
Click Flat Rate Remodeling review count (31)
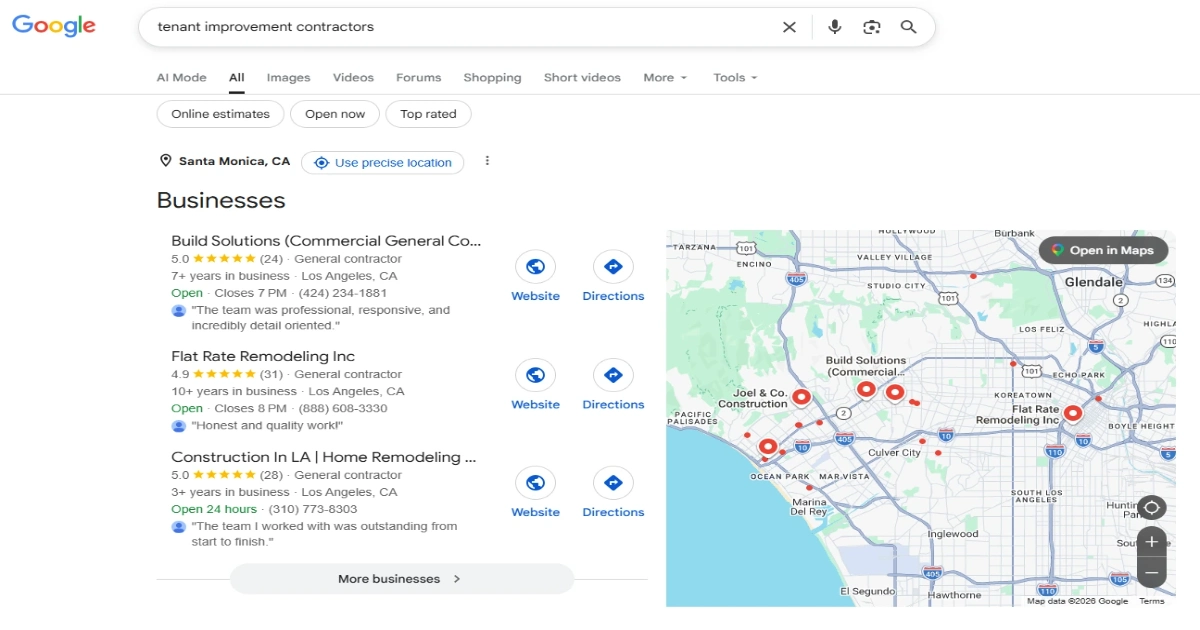pos(272,374)
